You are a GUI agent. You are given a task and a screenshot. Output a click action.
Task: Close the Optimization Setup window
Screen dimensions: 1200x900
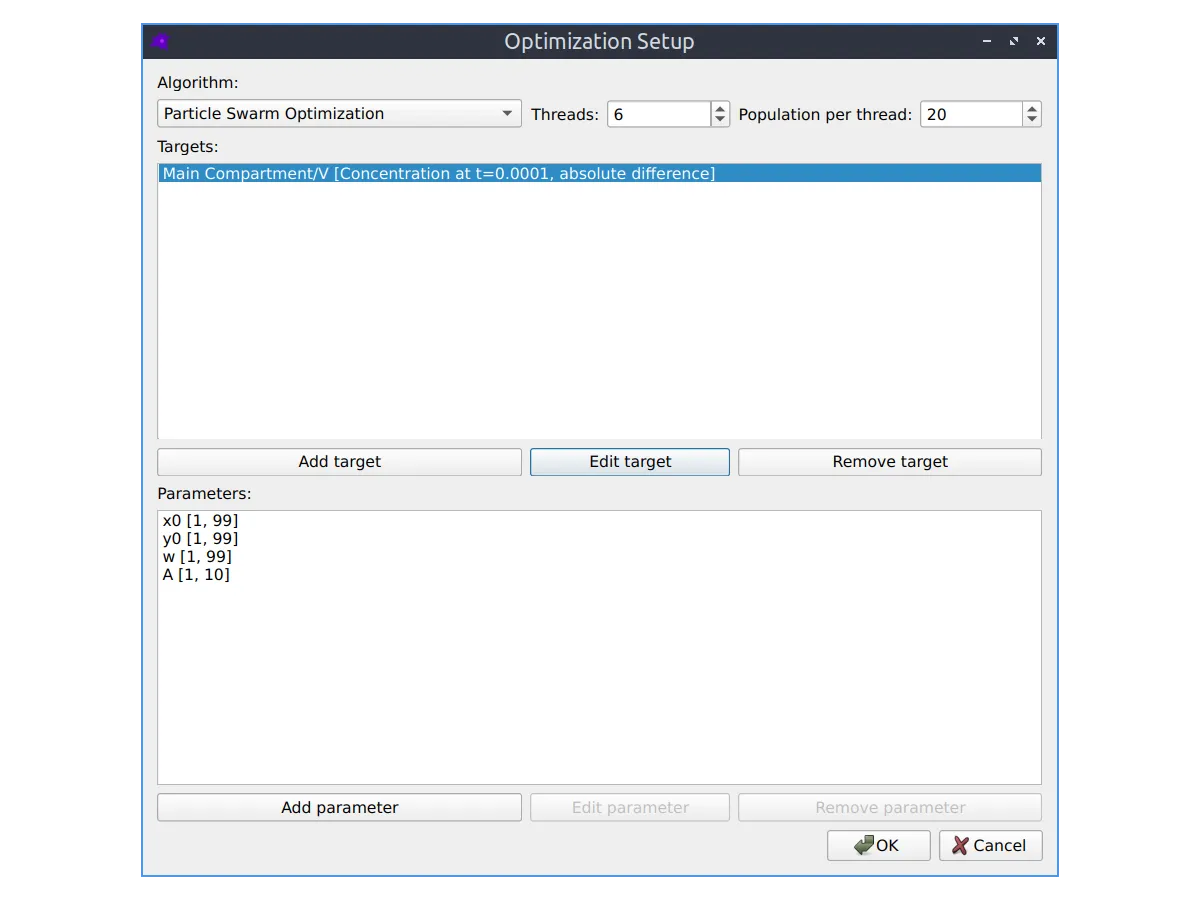1041,42
